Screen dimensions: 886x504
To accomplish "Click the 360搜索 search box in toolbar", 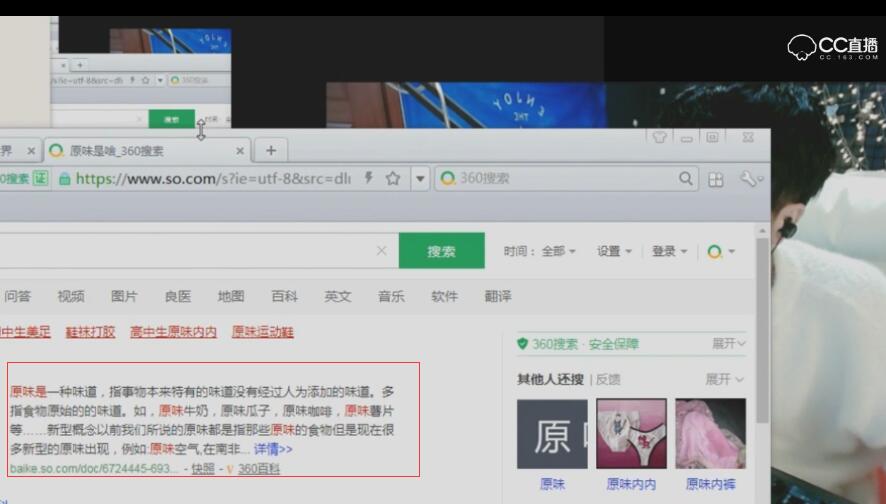I will point(567,179).
